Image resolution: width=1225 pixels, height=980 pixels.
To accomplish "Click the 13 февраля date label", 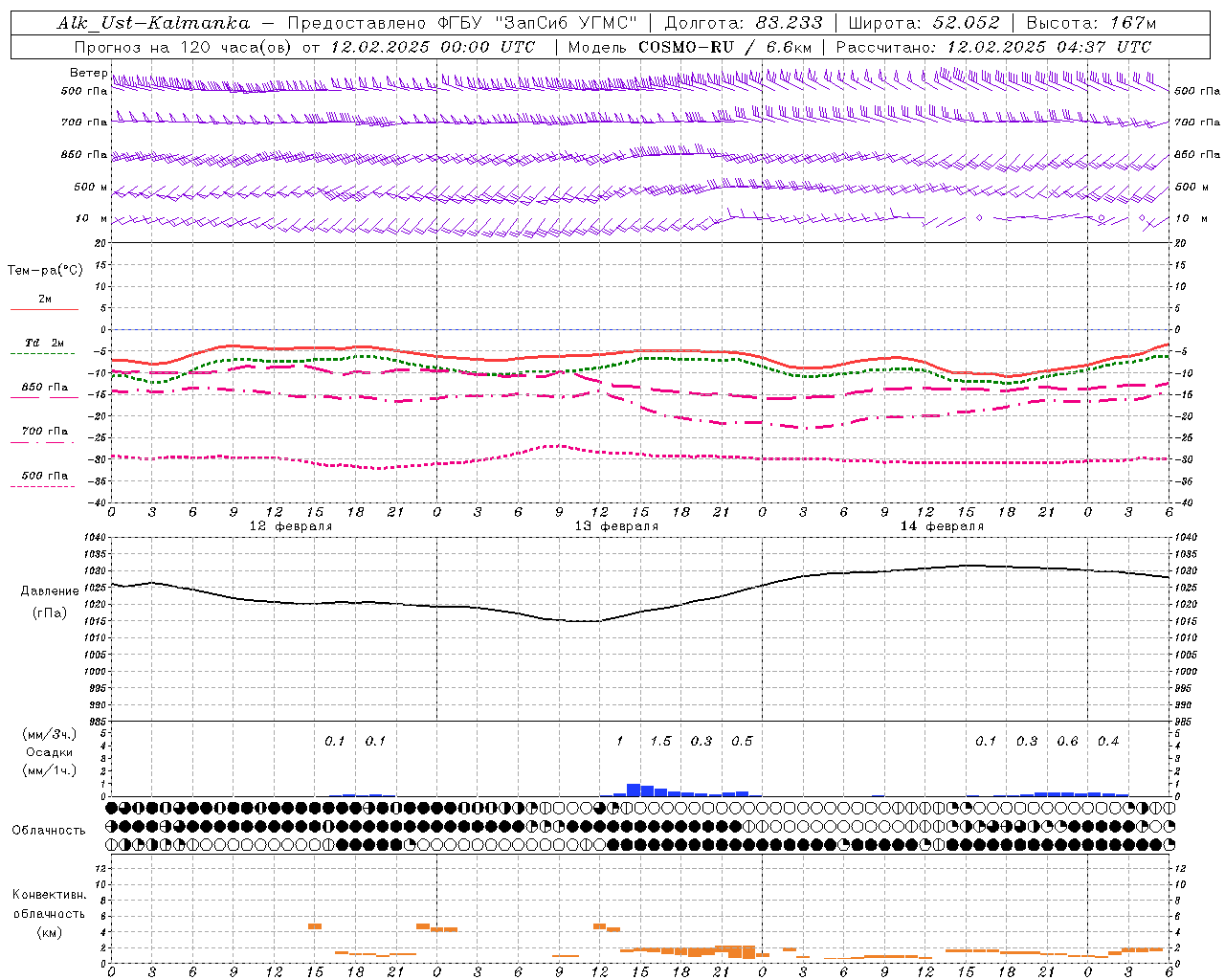I will (x=616, y=526).
